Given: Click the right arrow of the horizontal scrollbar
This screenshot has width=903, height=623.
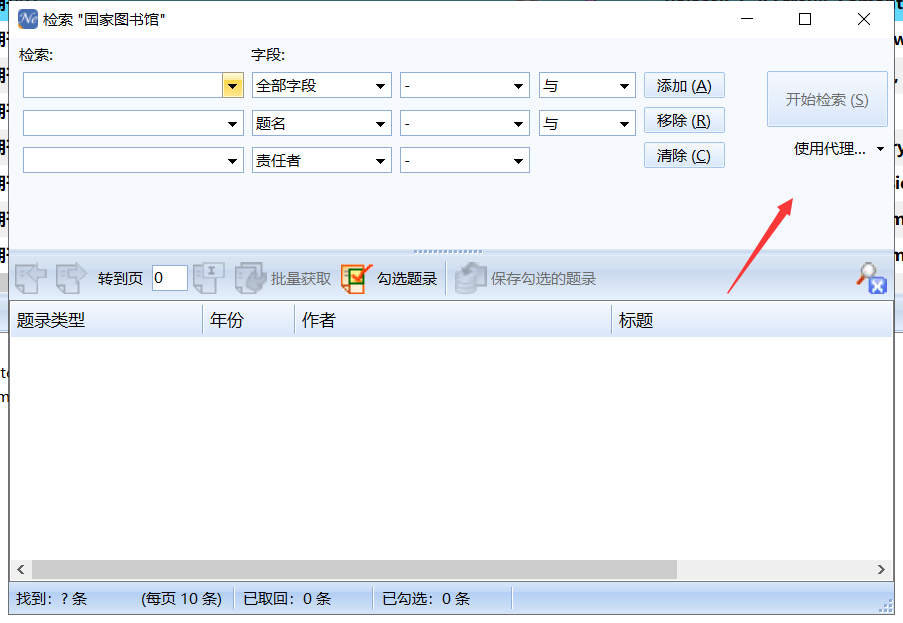Looking at the screenshot, I should [881, 569].
